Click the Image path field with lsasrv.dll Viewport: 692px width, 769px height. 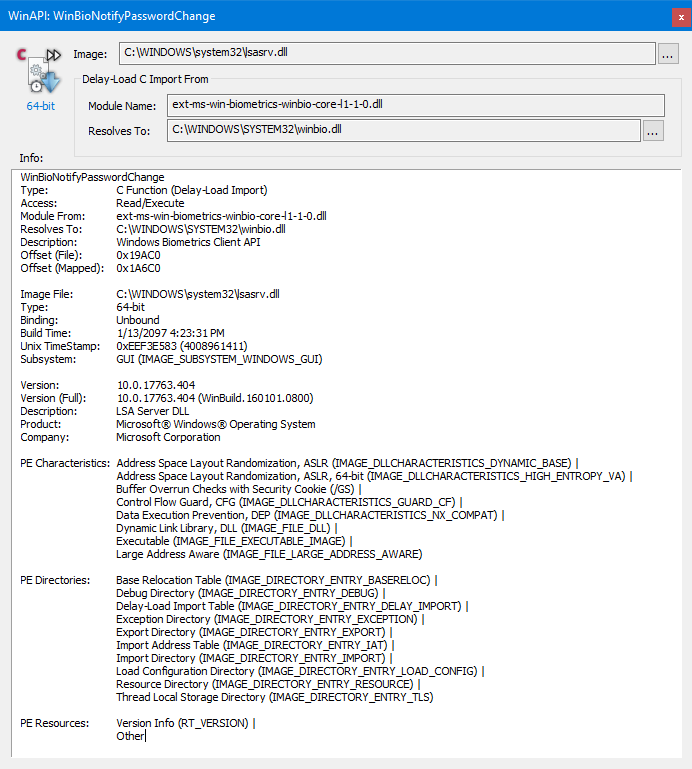387,53
